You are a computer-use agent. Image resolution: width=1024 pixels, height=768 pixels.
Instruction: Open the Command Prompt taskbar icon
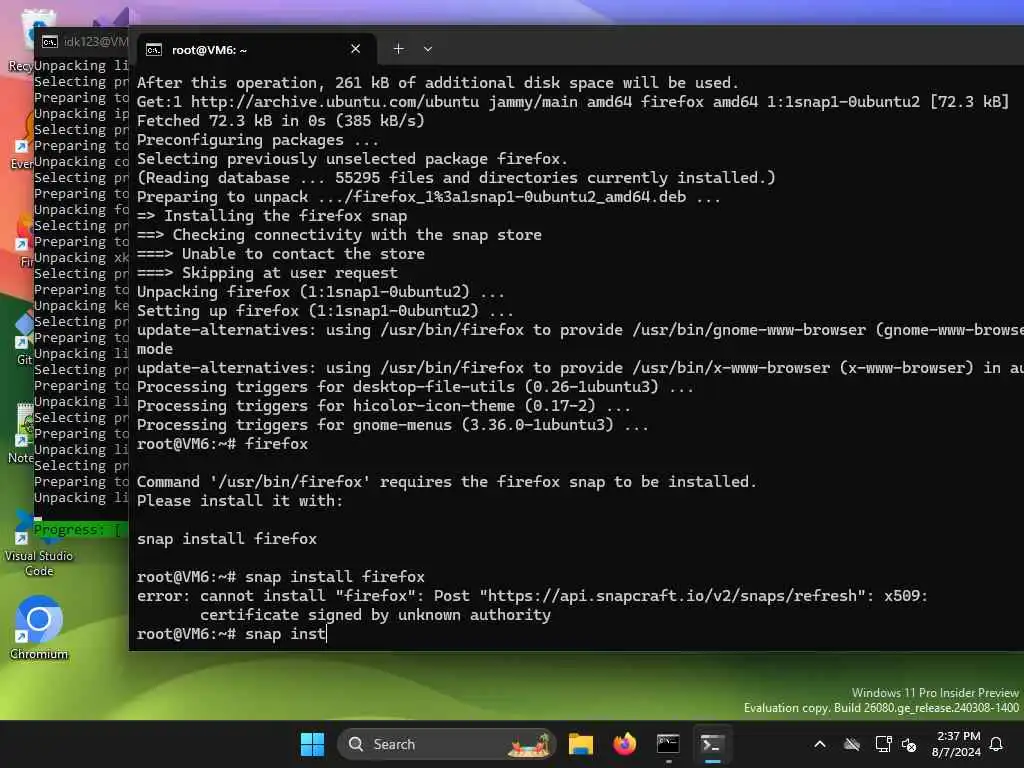coord(668,744)
